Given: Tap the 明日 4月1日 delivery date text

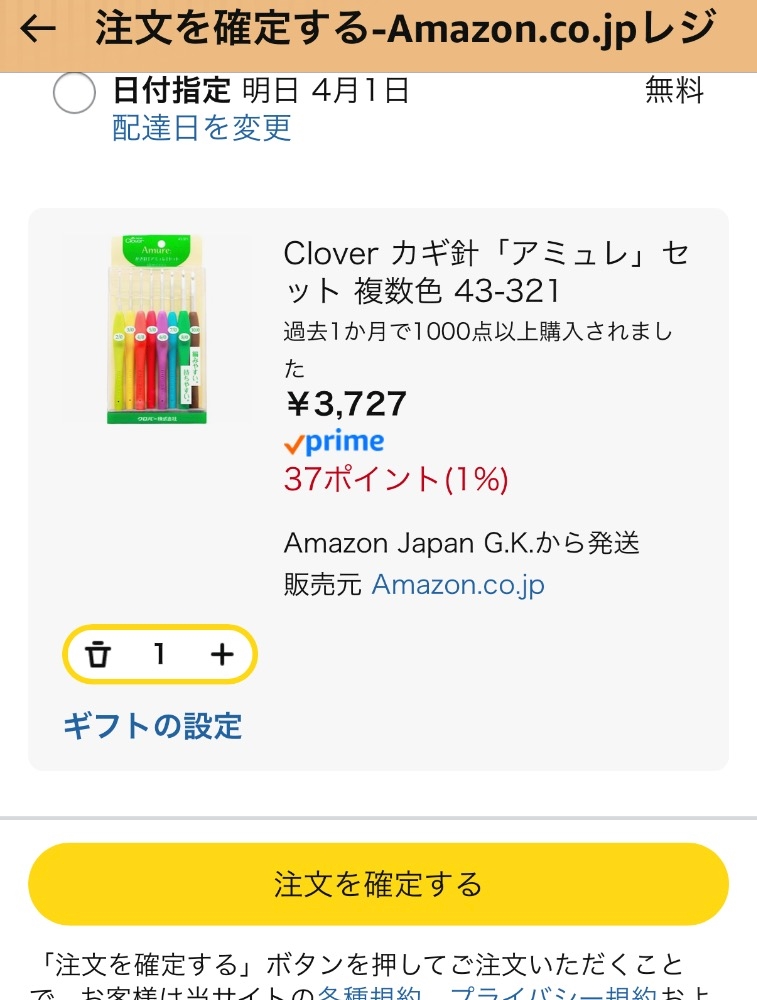Looking at the screenshot, I should 325,91.
